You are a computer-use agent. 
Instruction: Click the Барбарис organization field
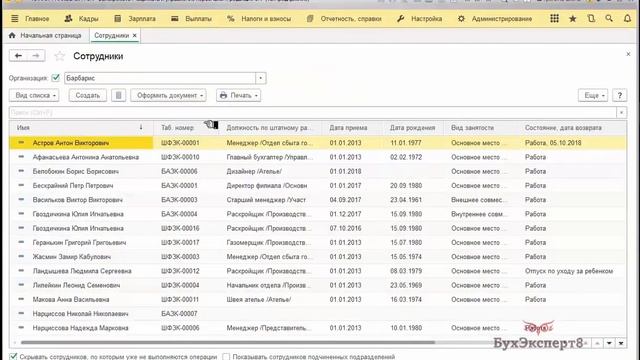[x=160, y=78]
